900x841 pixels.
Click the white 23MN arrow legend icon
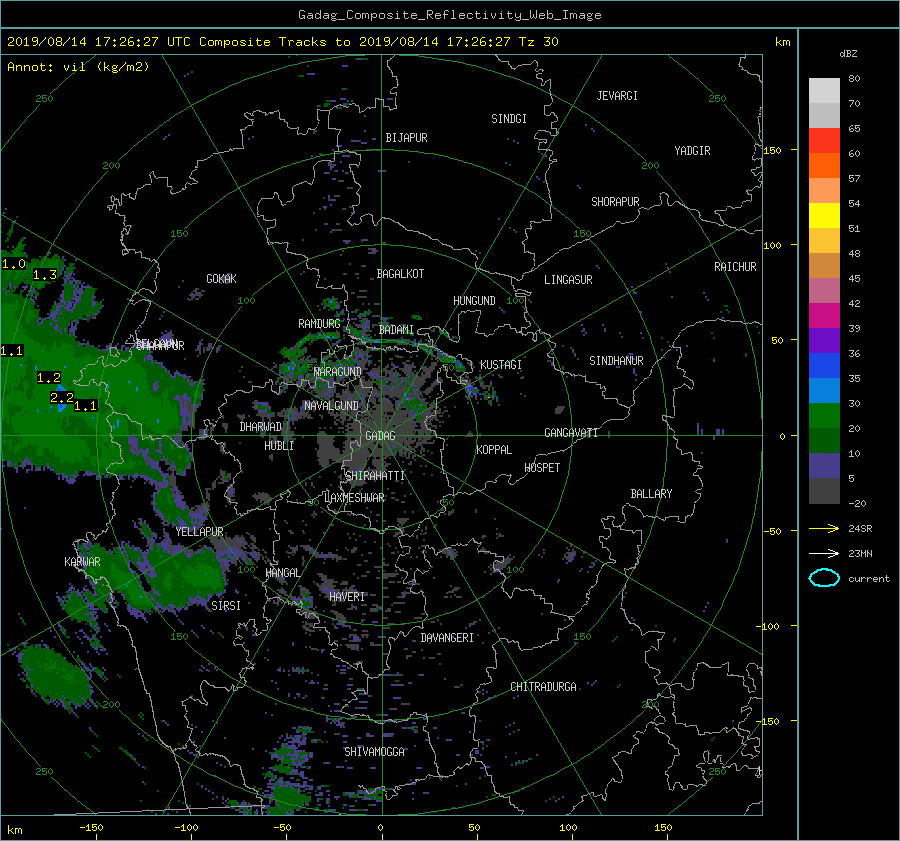(824, 553)
